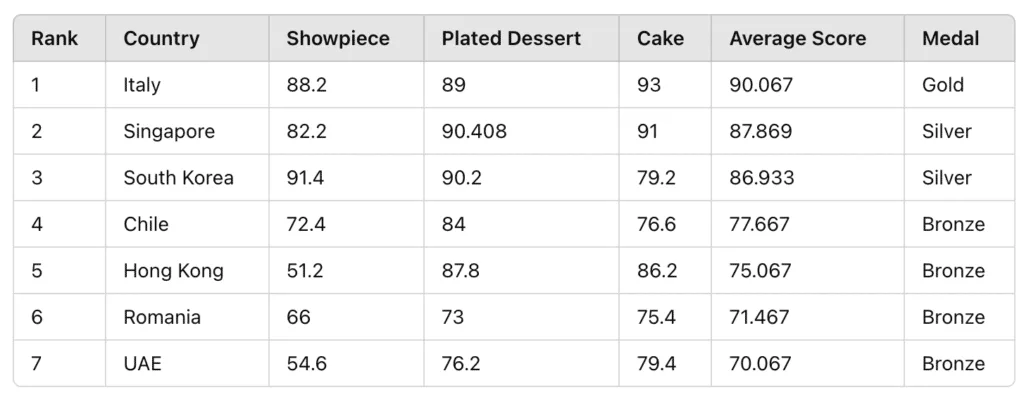Select Hong Kong's showpiece score 51.2
Screen dimensions: 1024x397
click(x=305, y=270)
